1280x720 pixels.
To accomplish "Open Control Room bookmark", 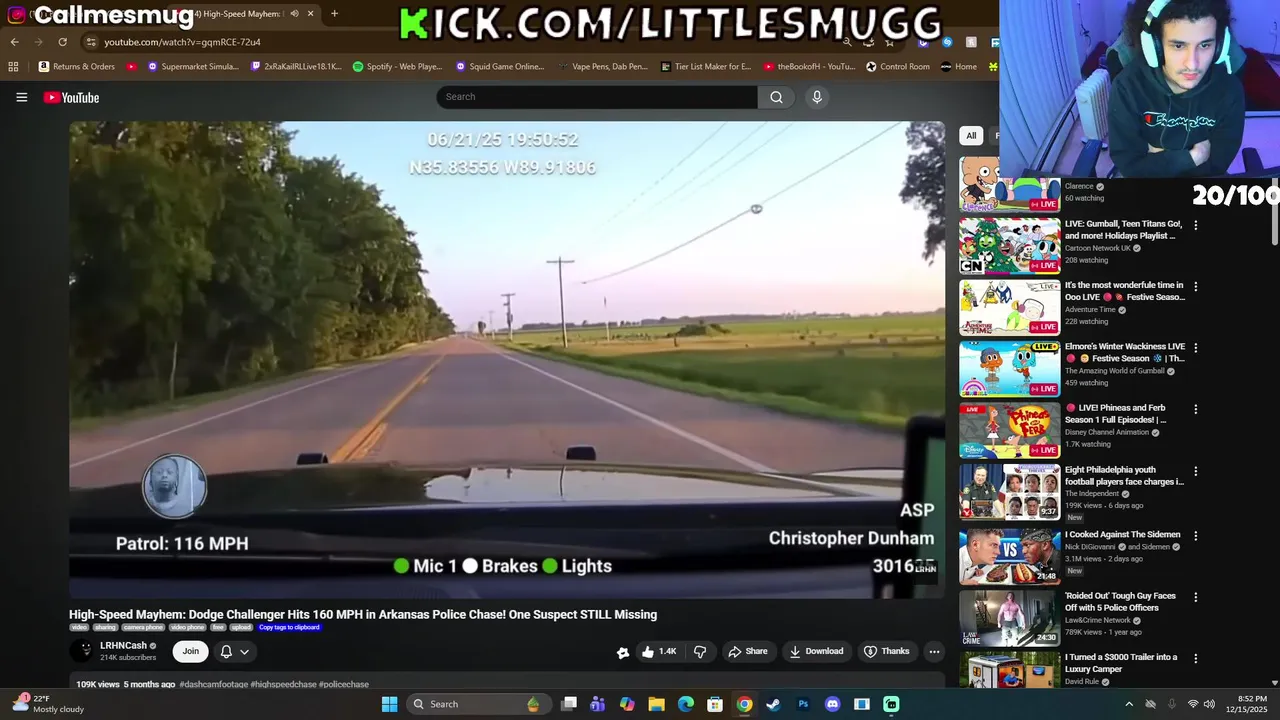I will pos(897,67).
